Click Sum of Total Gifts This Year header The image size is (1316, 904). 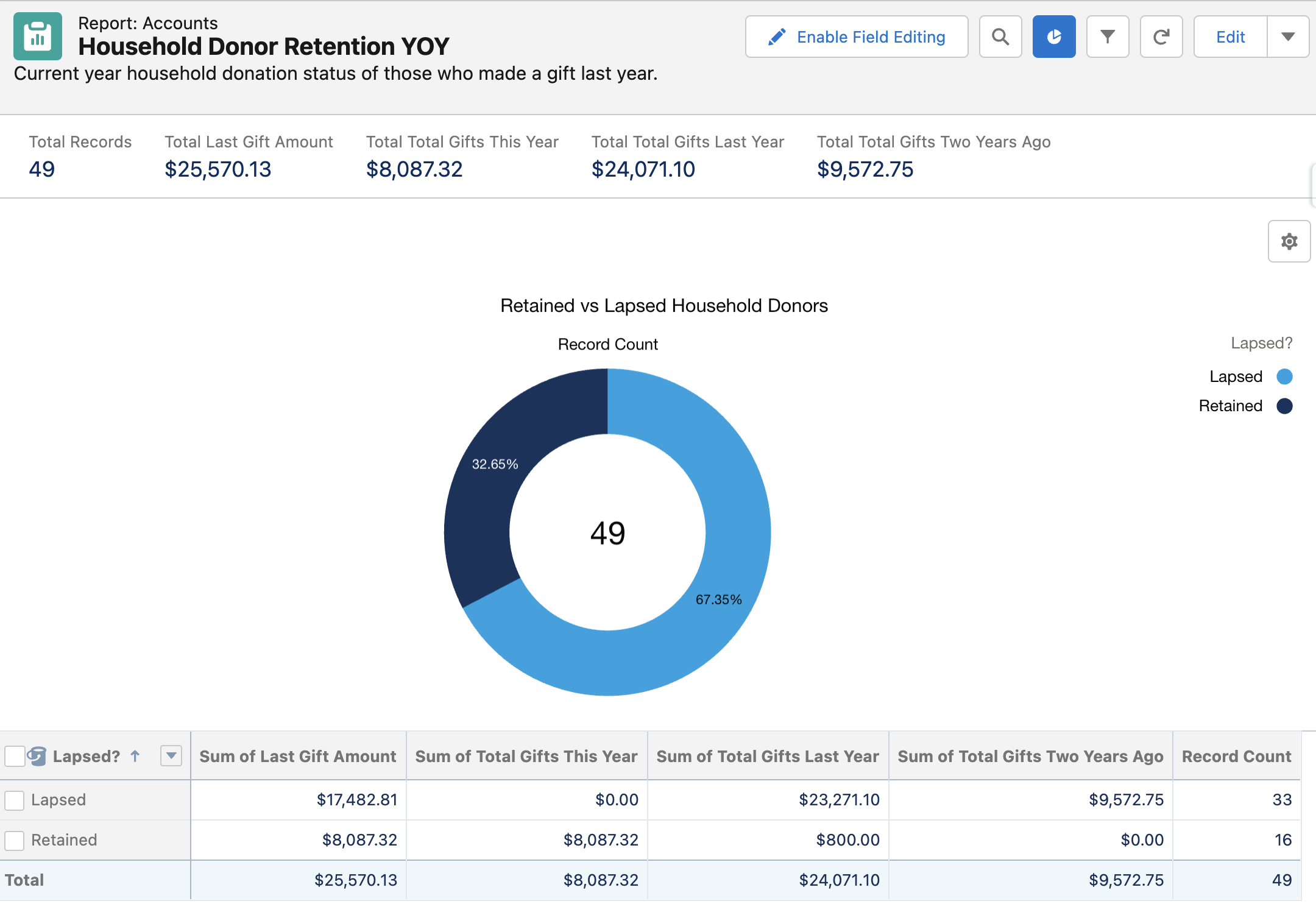[x=526, y=756]
